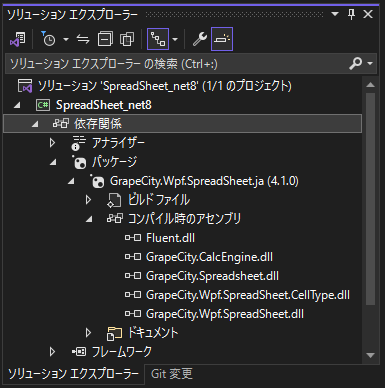385x388 pixels.
Task: Click the パッケージ package icon
Action: 79,162
